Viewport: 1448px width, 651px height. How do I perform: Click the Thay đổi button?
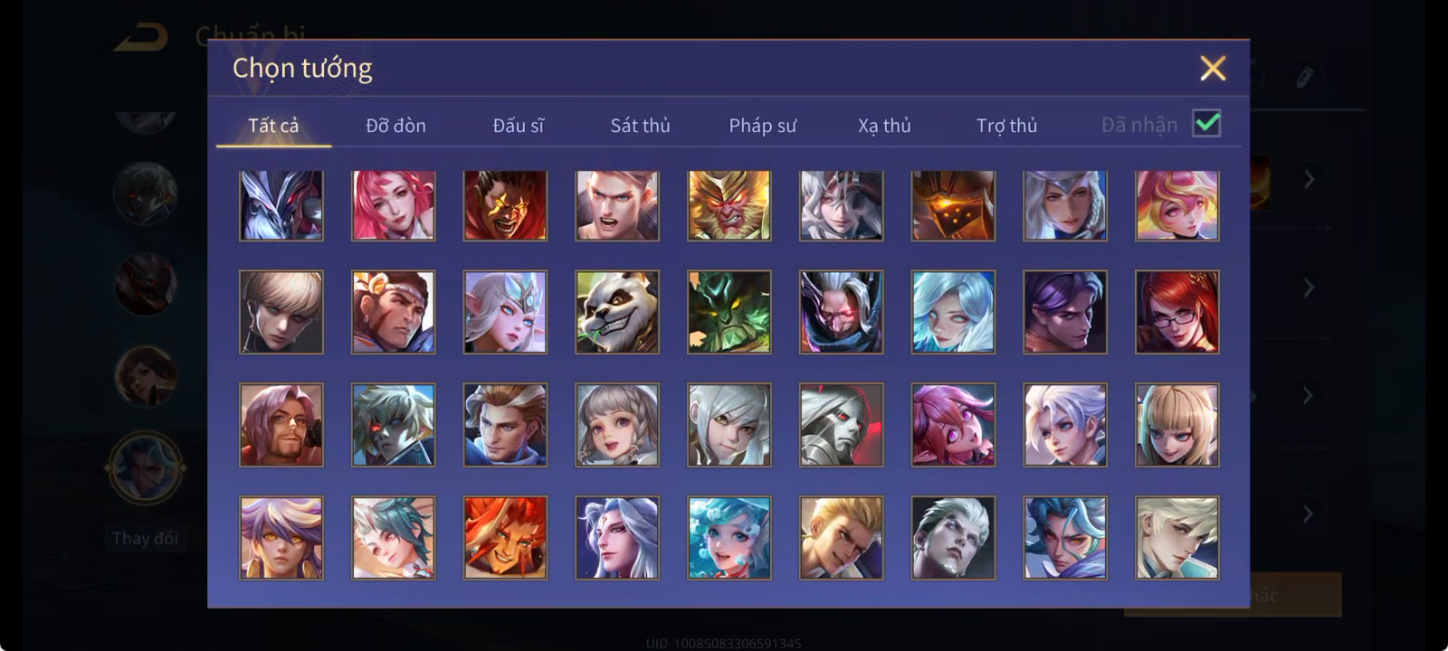click(145, 538)
